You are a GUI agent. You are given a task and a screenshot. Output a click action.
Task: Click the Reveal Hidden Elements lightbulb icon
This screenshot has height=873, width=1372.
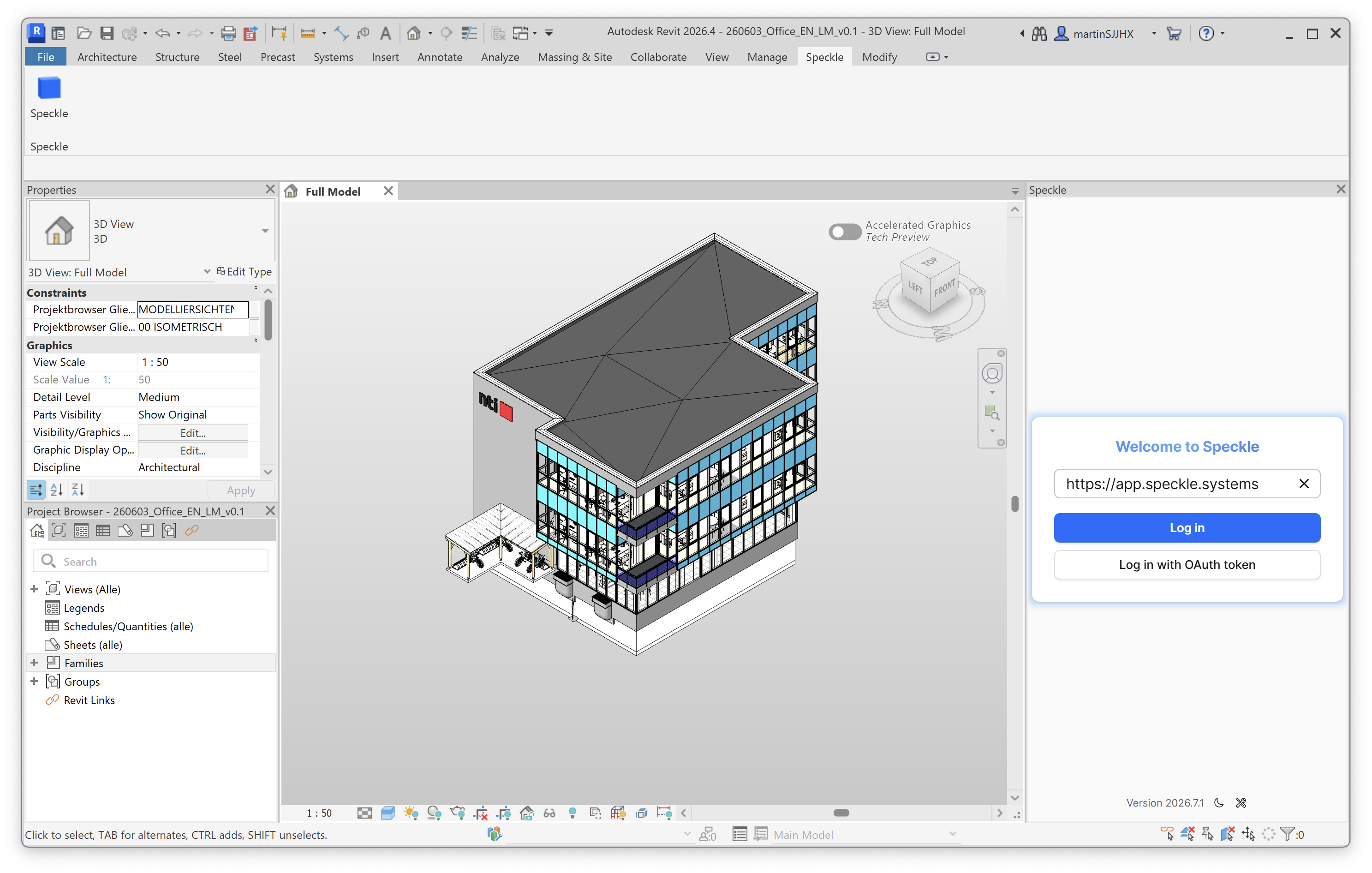(573, 813)
